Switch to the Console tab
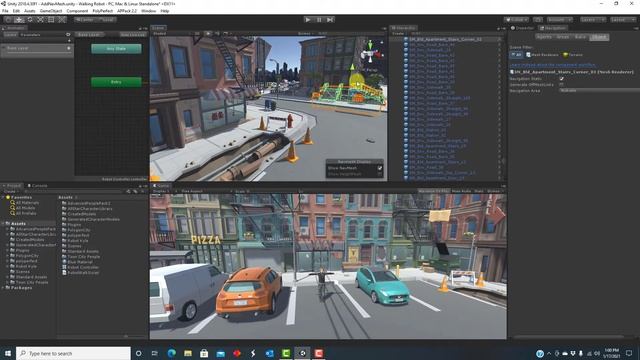The width and height of the screenshot is (640, 360). click(37, 186)
